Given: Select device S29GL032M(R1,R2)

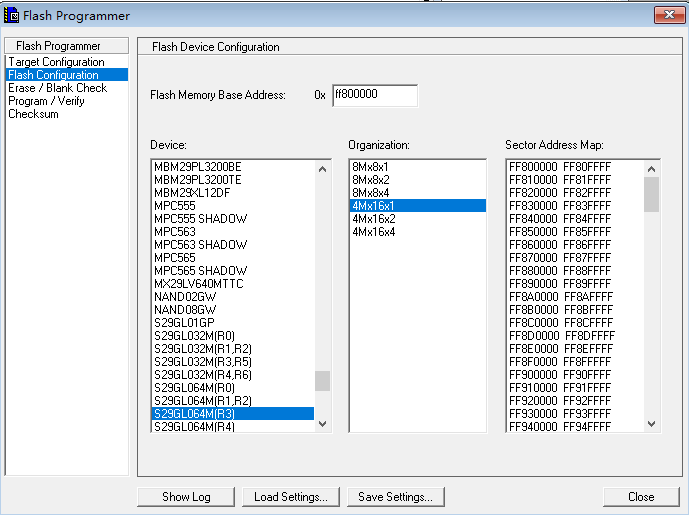Looking at the screenshot, I should pos(233,349).
